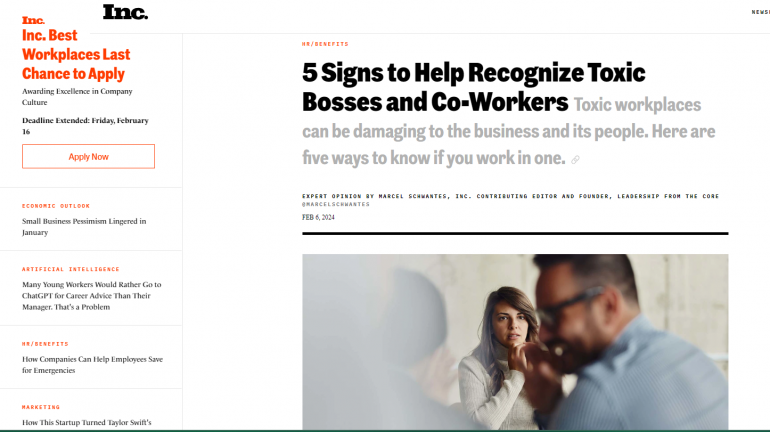Click the article hero image

click(x=515, y=342)
